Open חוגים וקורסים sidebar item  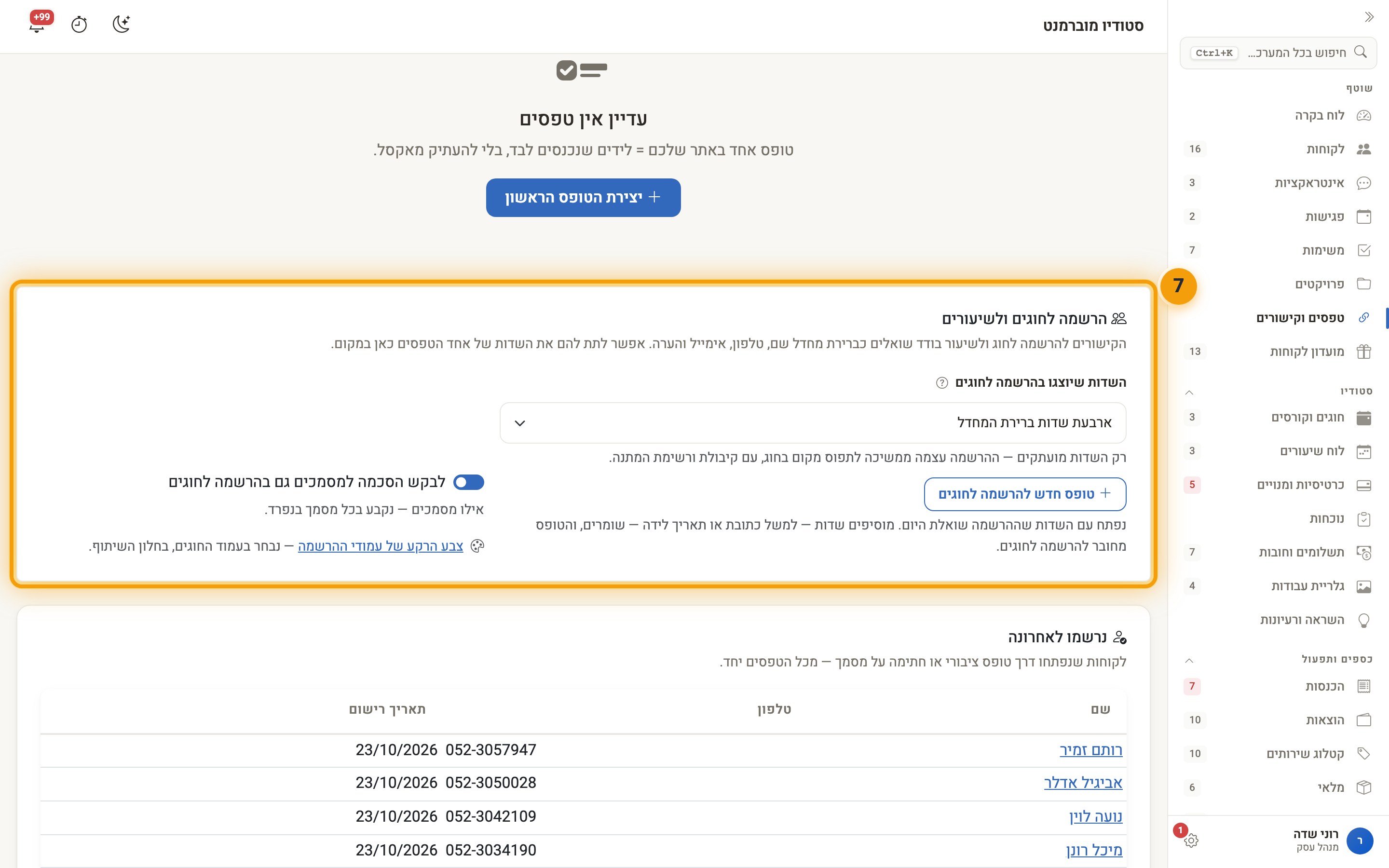(1278, 417)
